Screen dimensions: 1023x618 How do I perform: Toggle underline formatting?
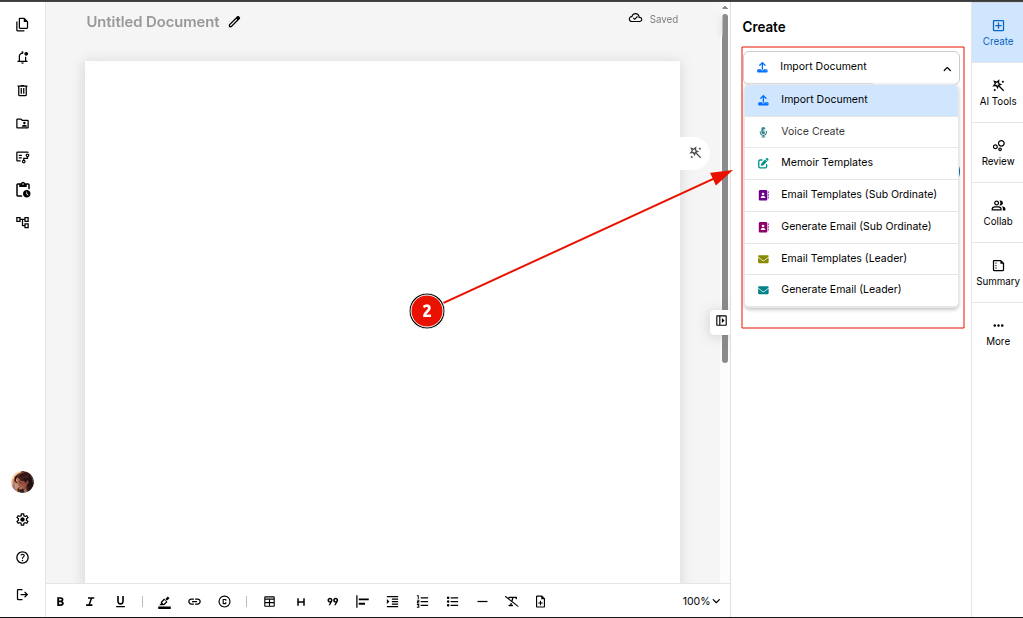(120, 602)
